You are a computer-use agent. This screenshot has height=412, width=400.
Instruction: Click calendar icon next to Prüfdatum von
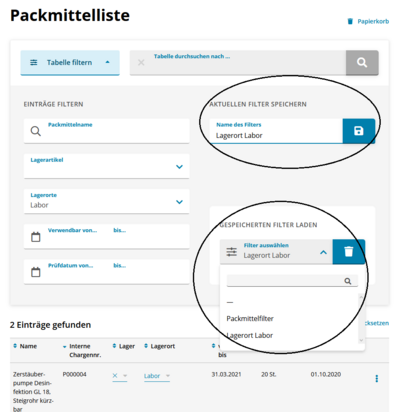36,272
